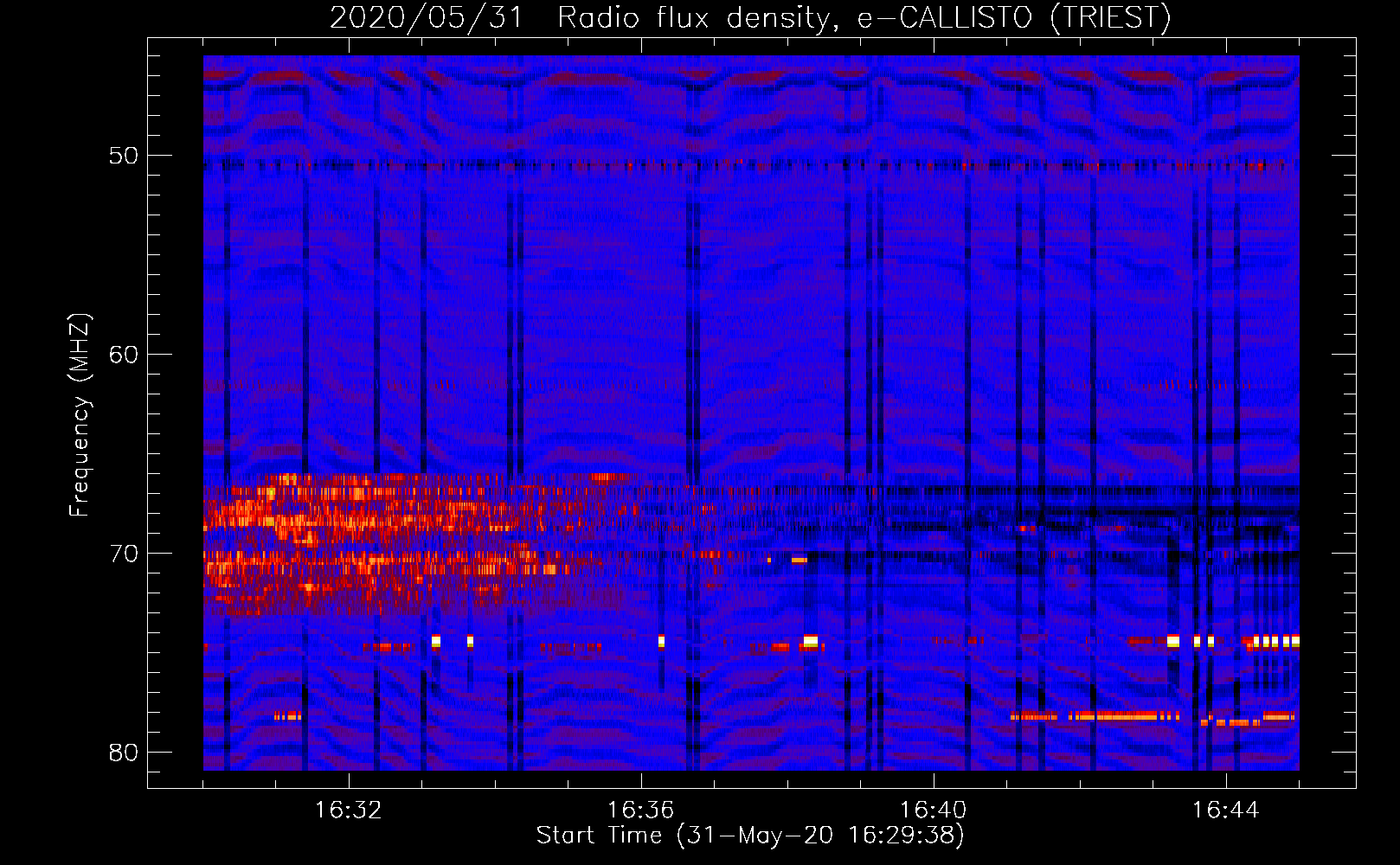This screenshot has width=1400, height=865.
Task: Click the "Start Time" x-axis label
Action: click(750, 835)
